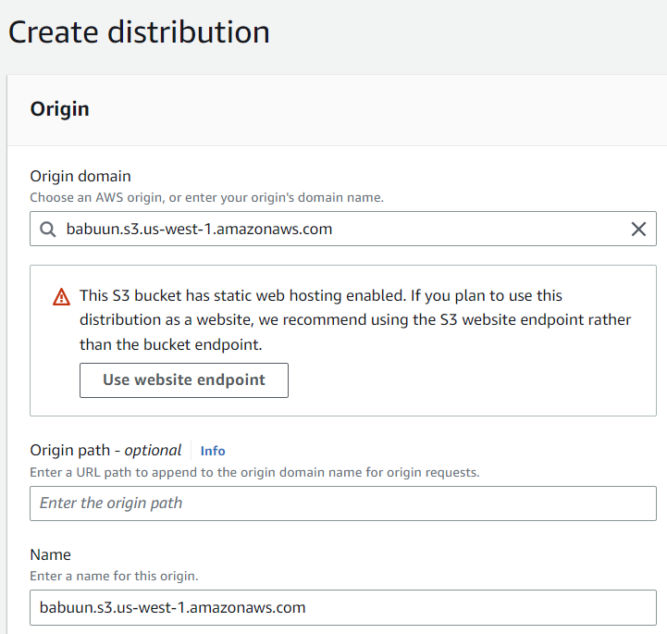The width and height of the screenshot is (667, 634).
Task: Focus the Enter the origin path field
Action: tap(343, 503)
